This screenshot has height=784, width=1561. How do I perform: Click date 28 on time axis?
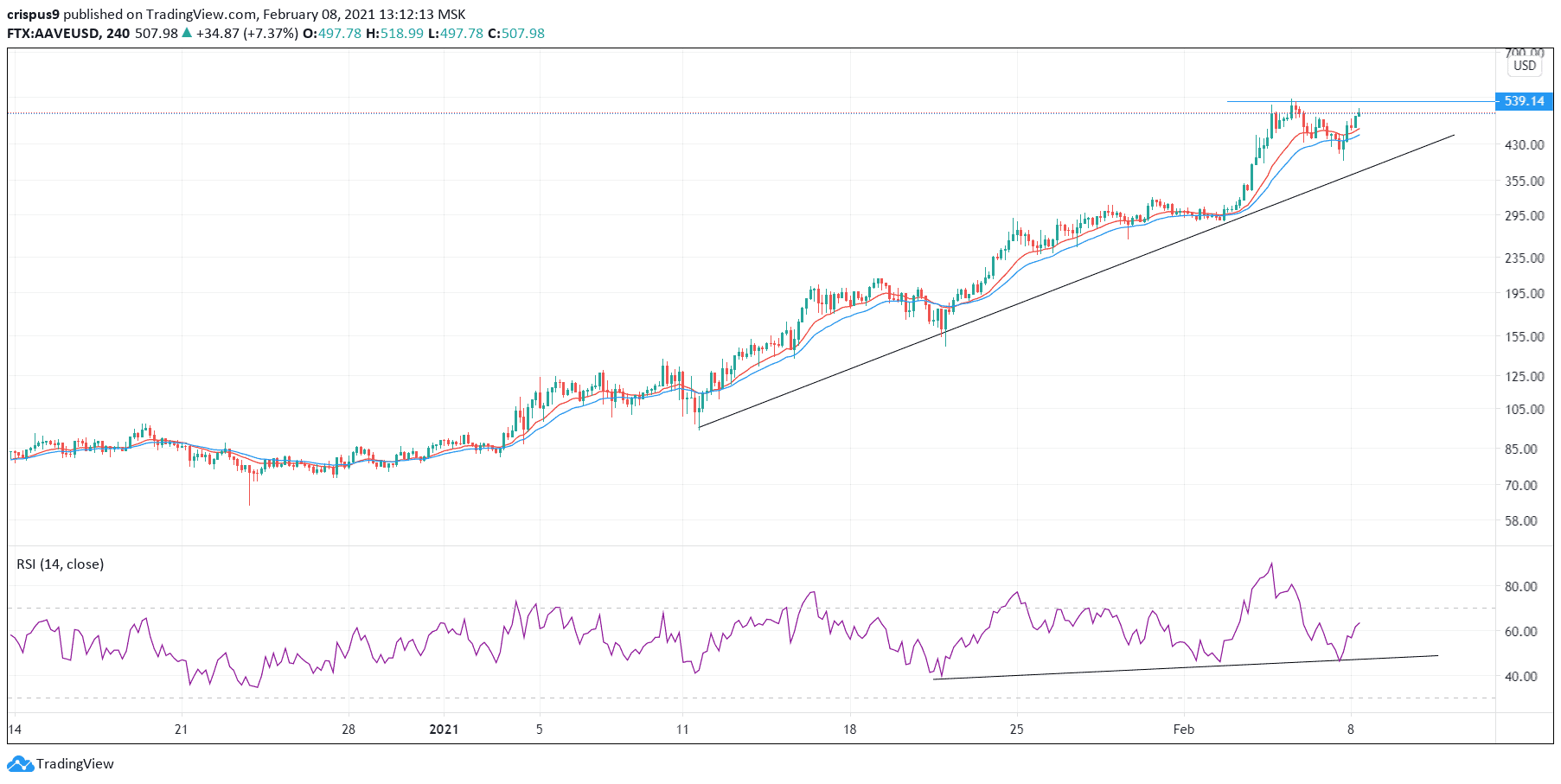348,730
